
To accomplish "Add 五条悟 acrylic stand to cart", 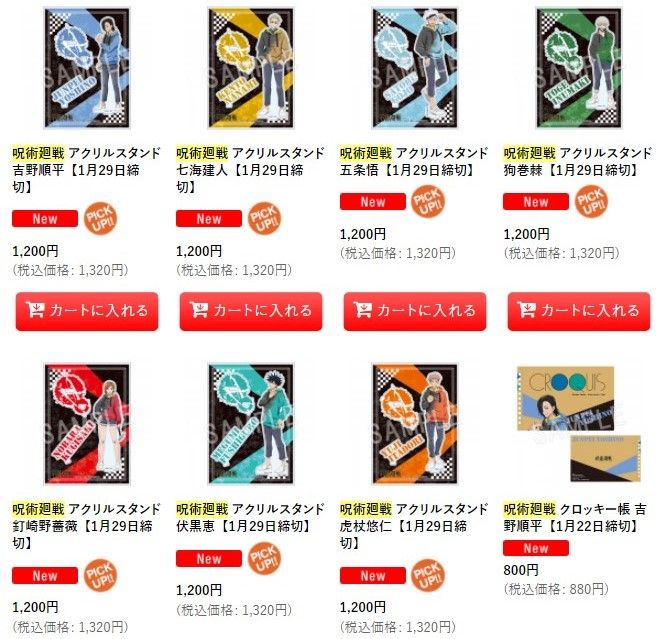I will click(x=415, y=311).
